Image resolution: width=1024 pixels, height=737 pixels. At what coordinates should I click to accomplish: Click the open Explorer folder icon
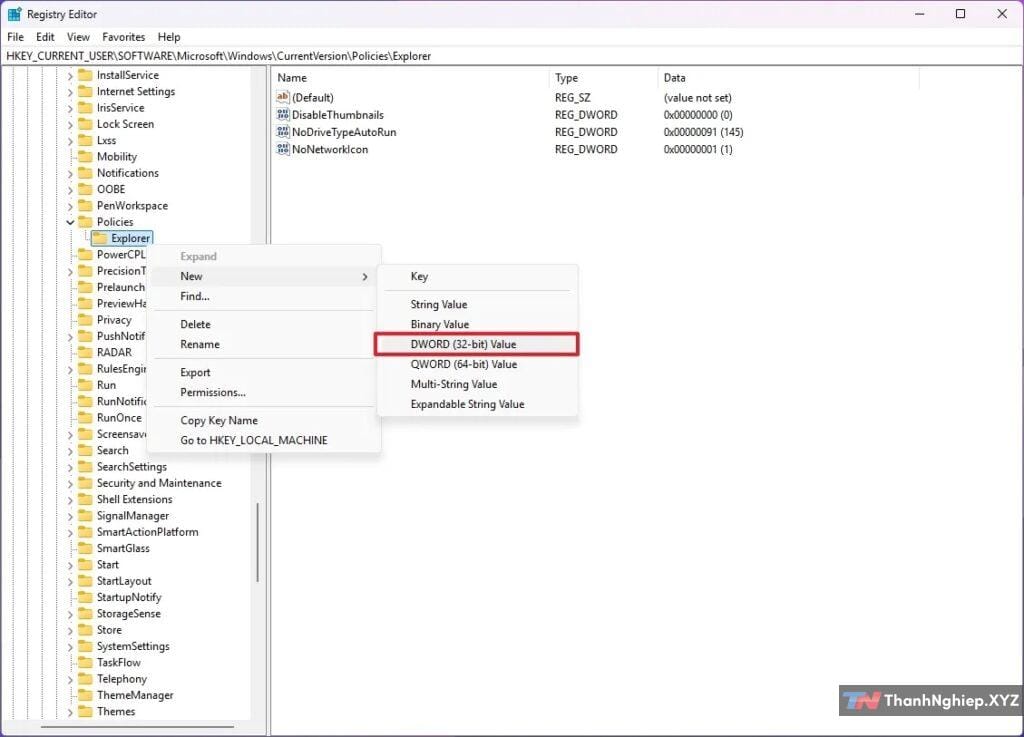pos(99,238)
